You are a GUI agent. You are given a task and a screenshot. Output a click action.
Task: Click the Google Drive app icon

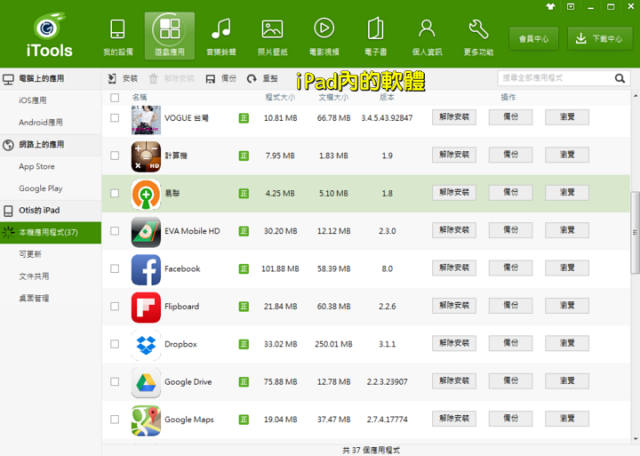click(146, 383)
